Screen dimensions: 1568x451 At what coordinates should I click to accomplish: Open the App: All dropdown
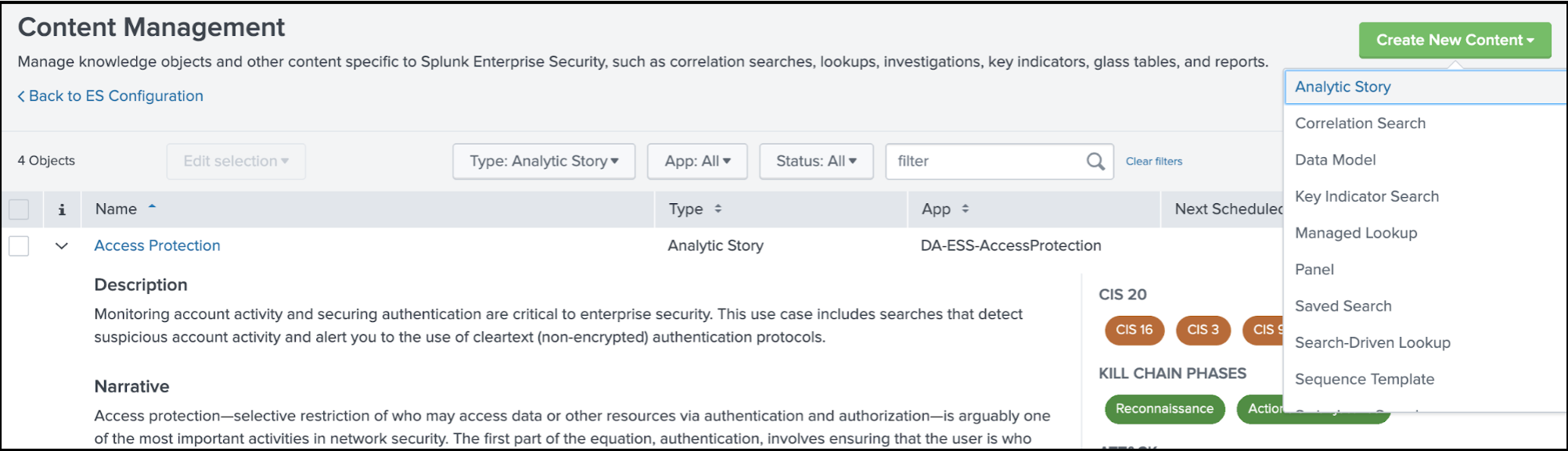coord(697,161)
